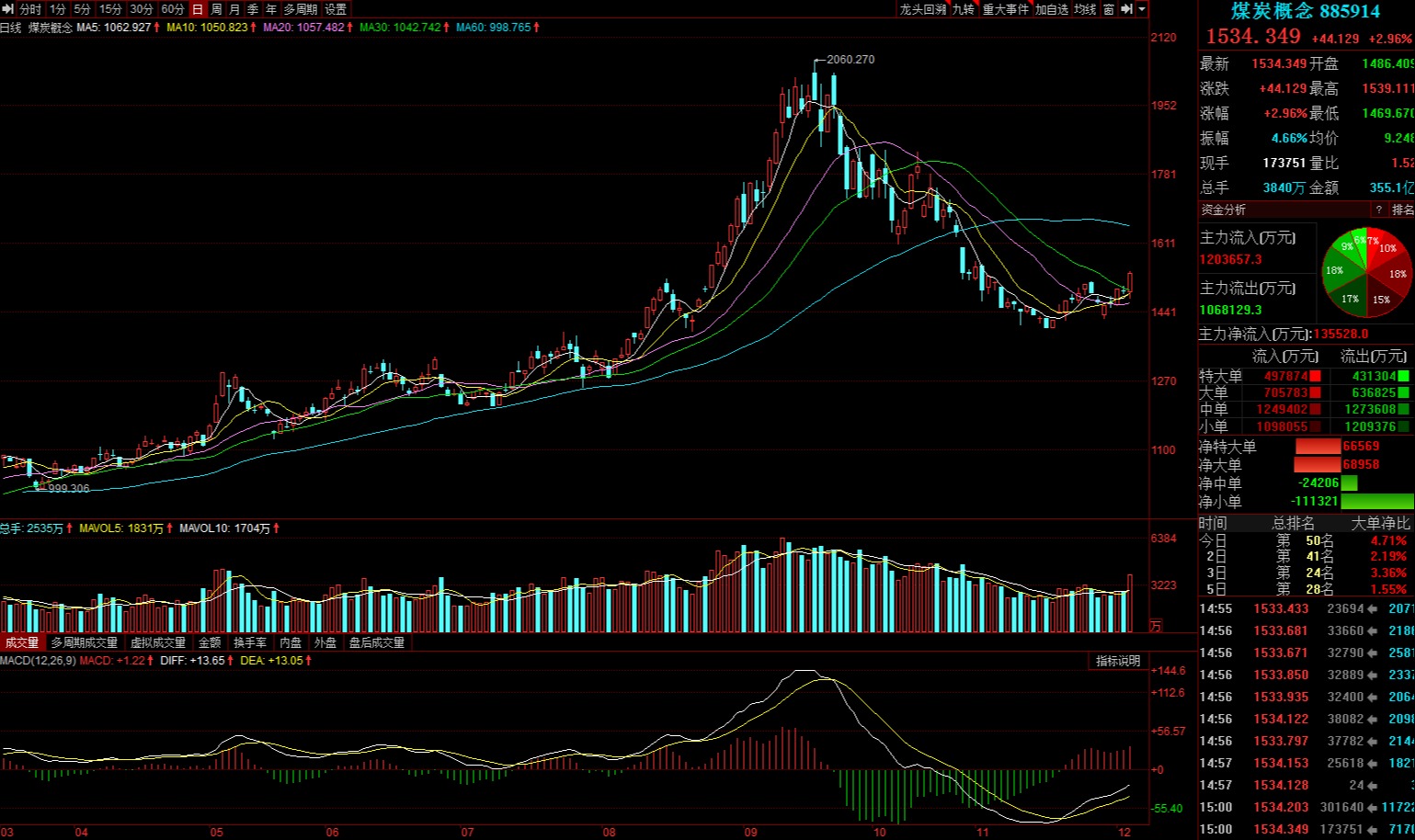Switch to the 季 quarterly period

pyautogui.click(x=253, y=9)
